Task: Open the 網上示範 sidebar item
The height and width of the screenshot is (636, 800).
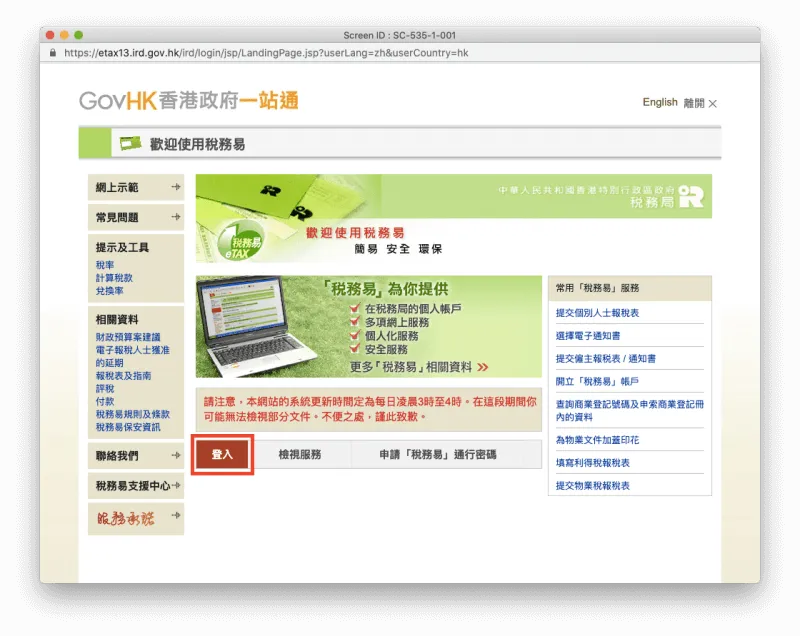Action: pos(136,187)
